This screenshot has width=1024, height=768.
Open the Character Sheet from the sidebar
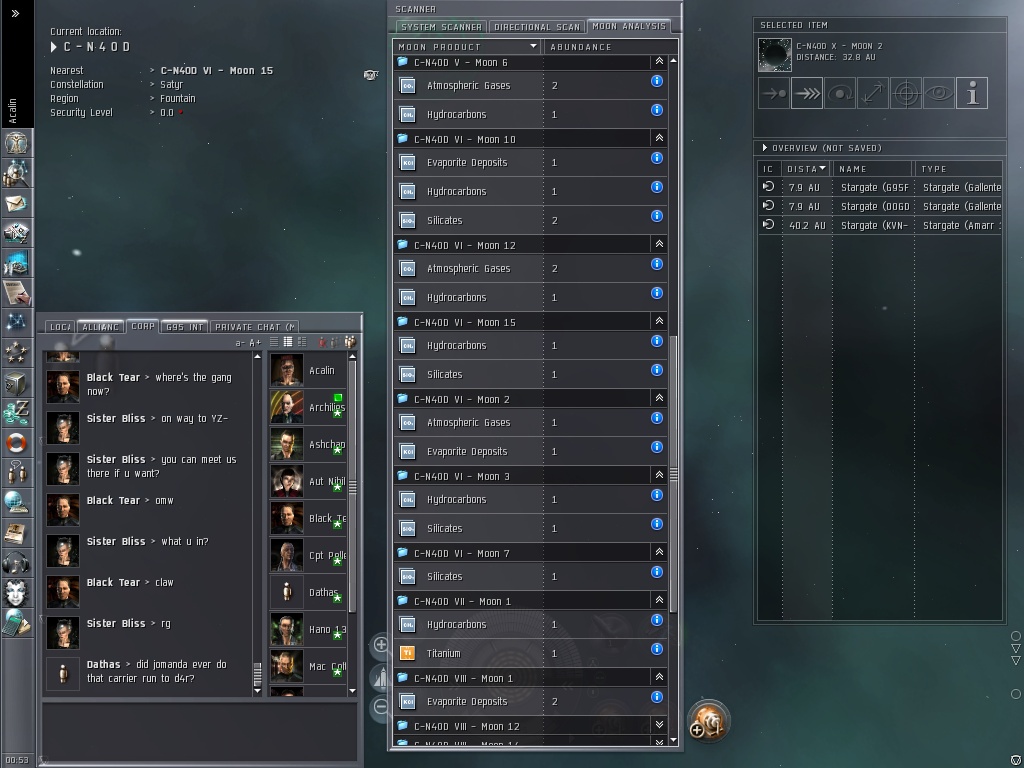click(16, 143)
